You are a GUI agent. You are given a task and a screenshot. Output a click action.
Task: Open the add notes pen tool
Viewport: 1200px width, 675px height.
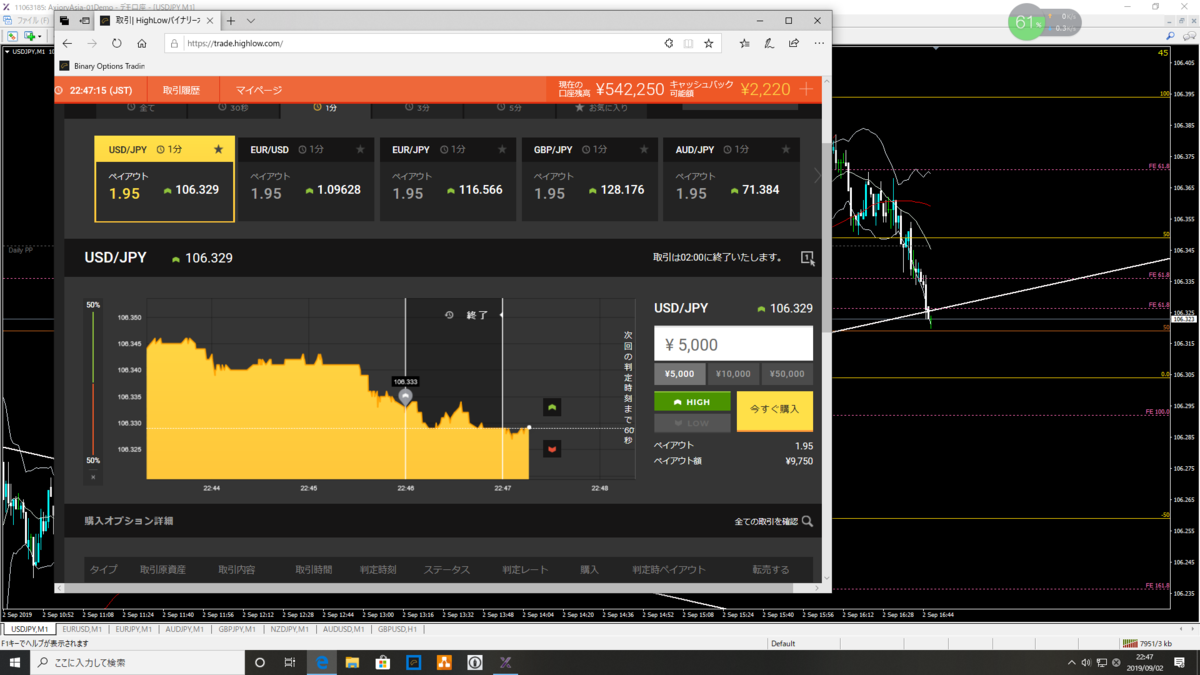click(x=769, y=44)
